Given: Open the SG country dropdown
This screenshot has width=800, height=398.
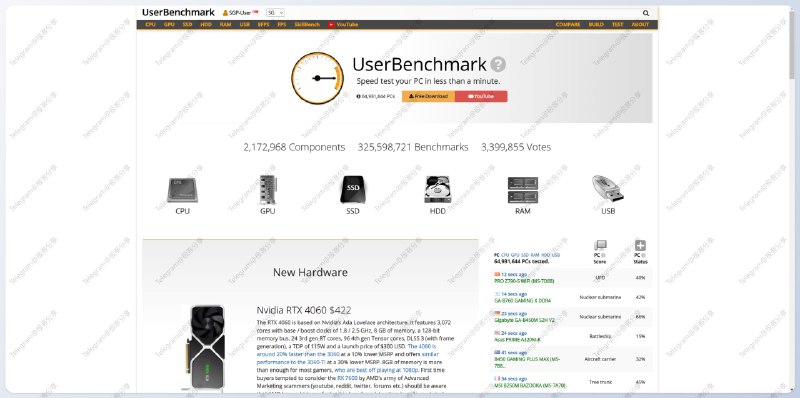Looking at the screenshot, I should click(276, 13).
